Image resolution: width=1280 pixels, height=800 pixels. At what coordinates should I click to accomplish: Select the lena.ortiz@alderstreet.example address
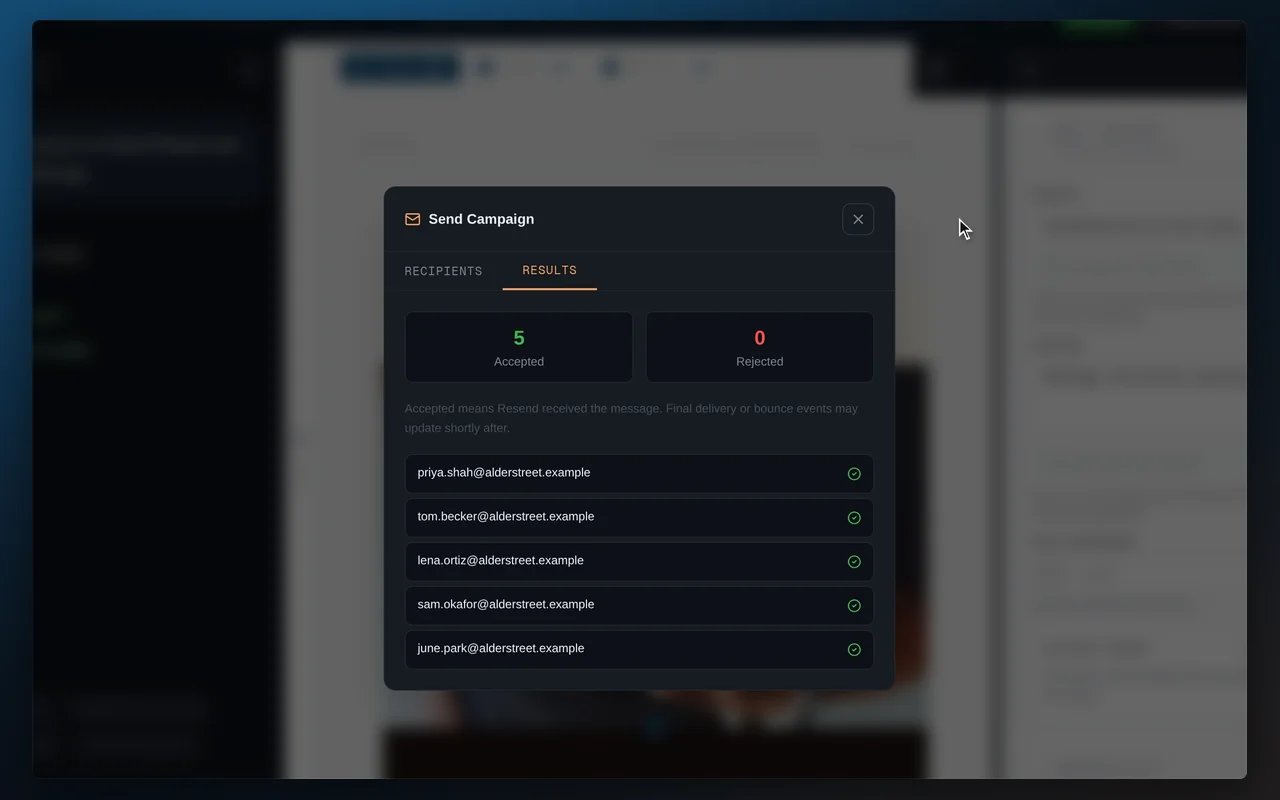tap(501, 560)
